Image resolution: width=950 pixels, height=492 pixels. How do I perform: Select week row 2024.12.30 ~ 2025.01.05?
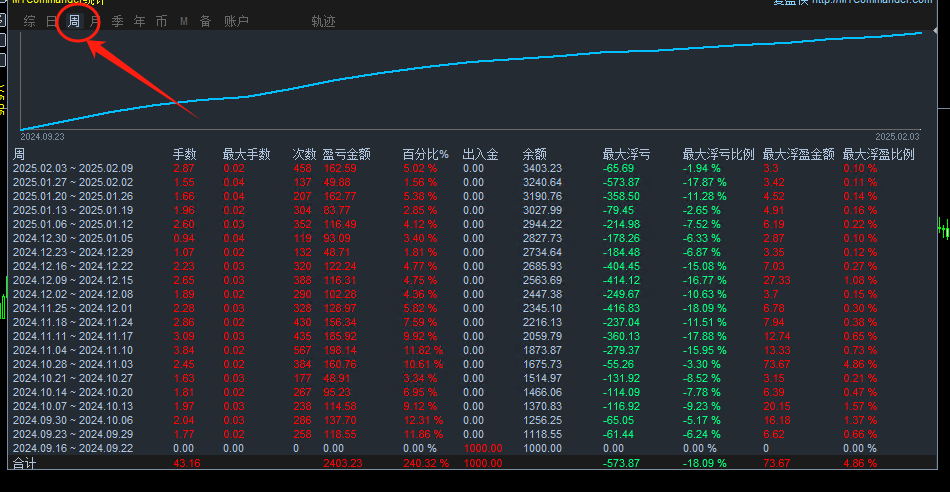474,238
